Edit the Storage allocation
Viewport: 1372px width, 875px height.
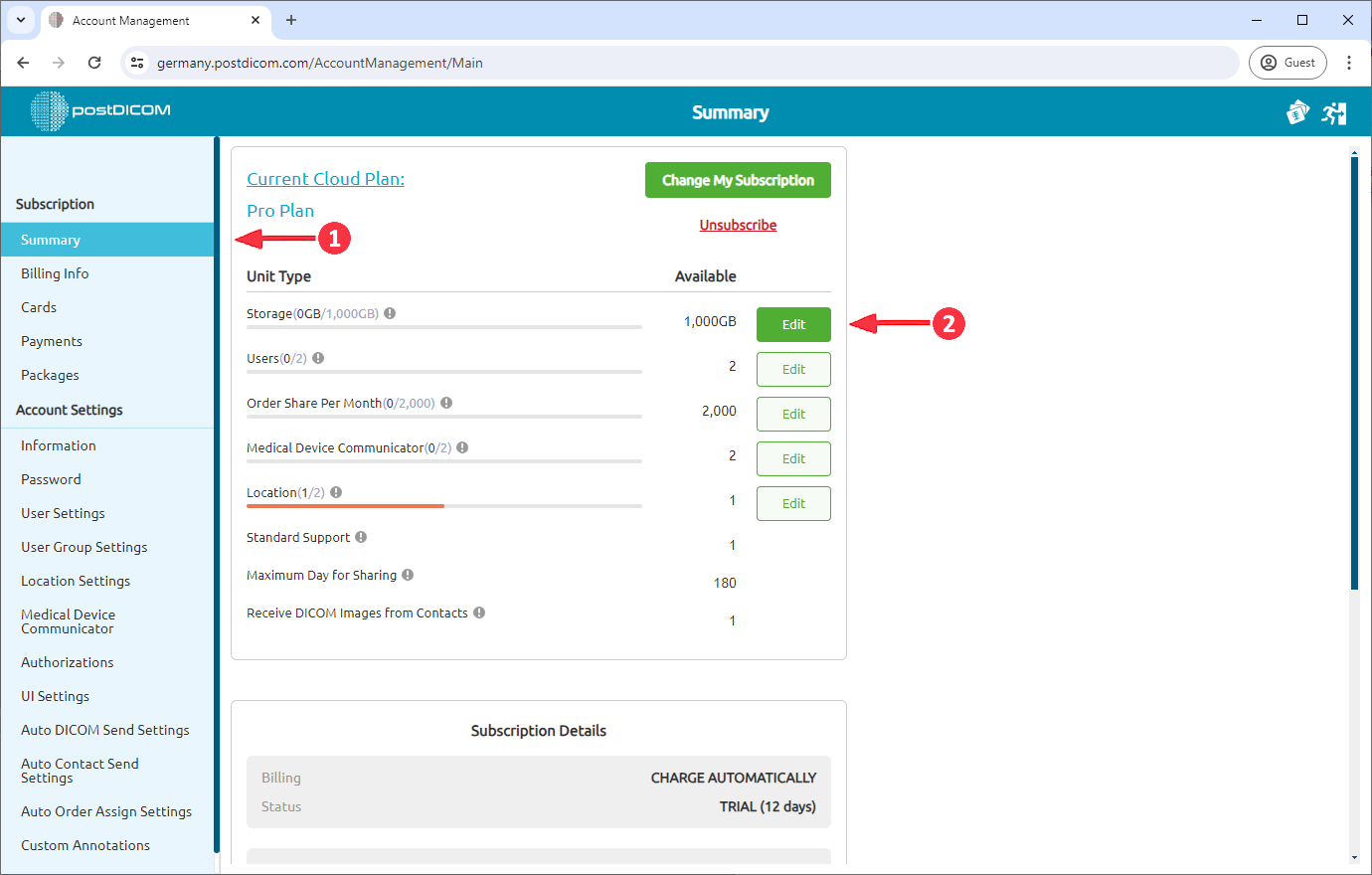(793, 324)
